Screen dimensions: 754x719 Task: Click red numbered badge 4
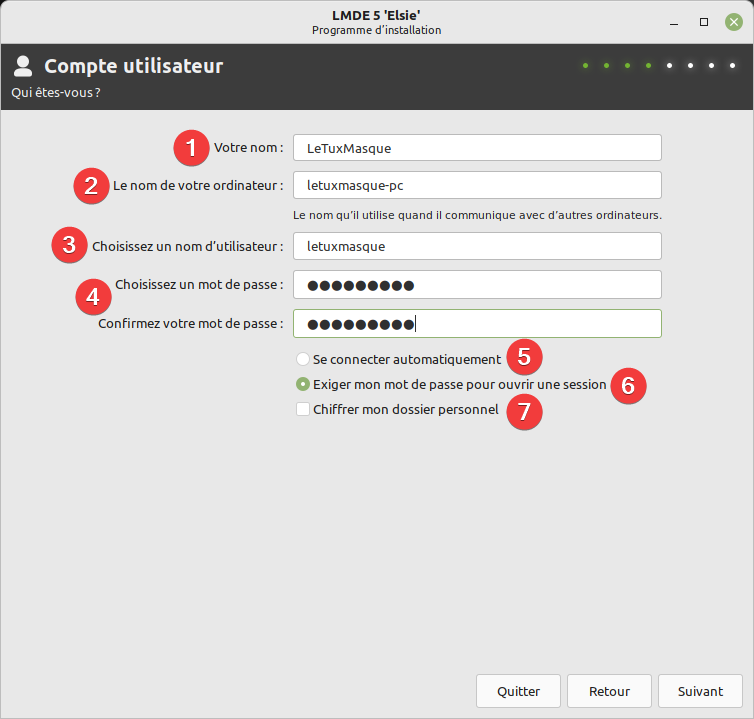[93, 297]
